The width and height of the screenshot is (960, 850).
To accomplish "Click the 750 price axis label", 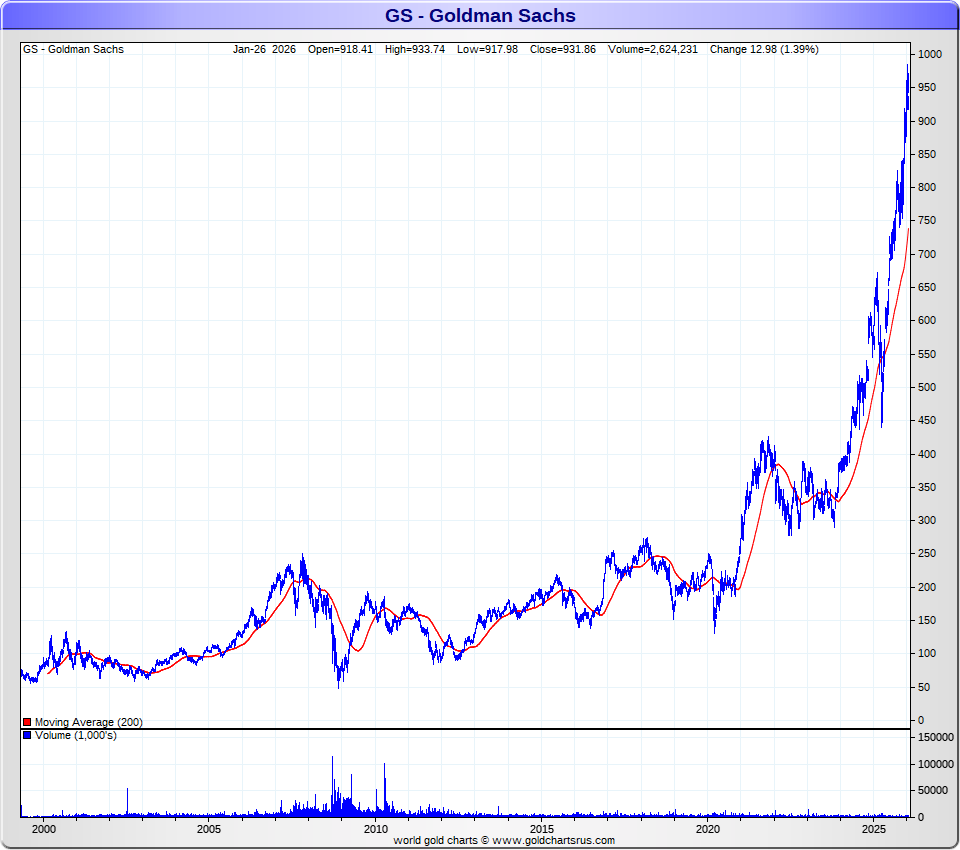I will (927, 220).
